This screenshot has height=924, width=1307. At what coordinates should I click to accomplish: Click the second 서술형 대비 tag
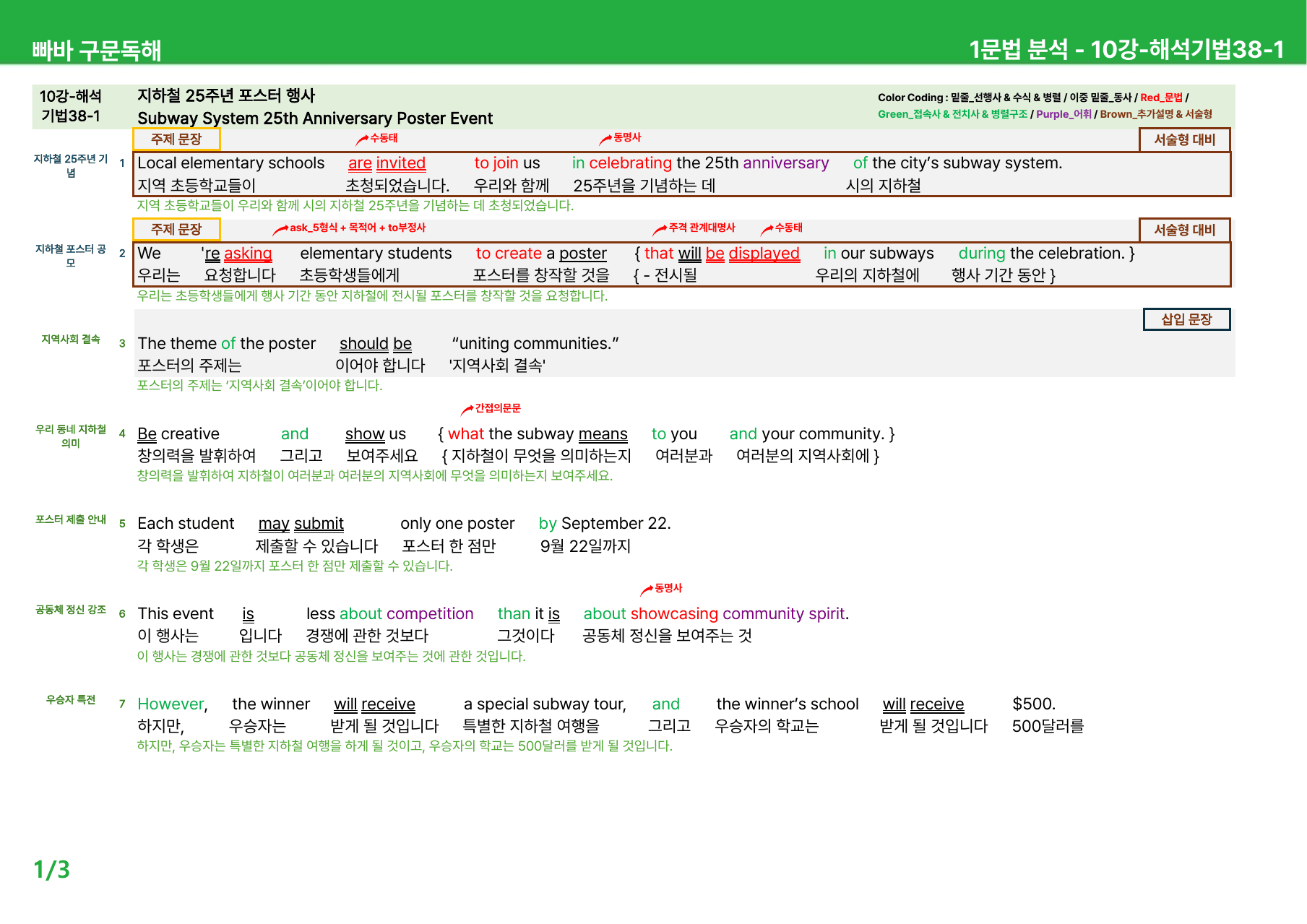point(1184,230)
